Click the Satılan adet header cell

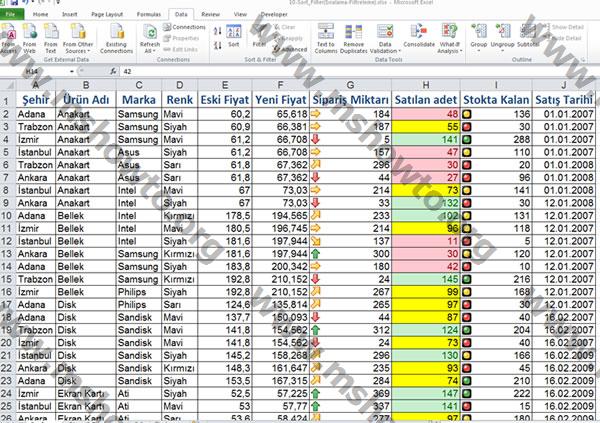click(x=426, y=100)
